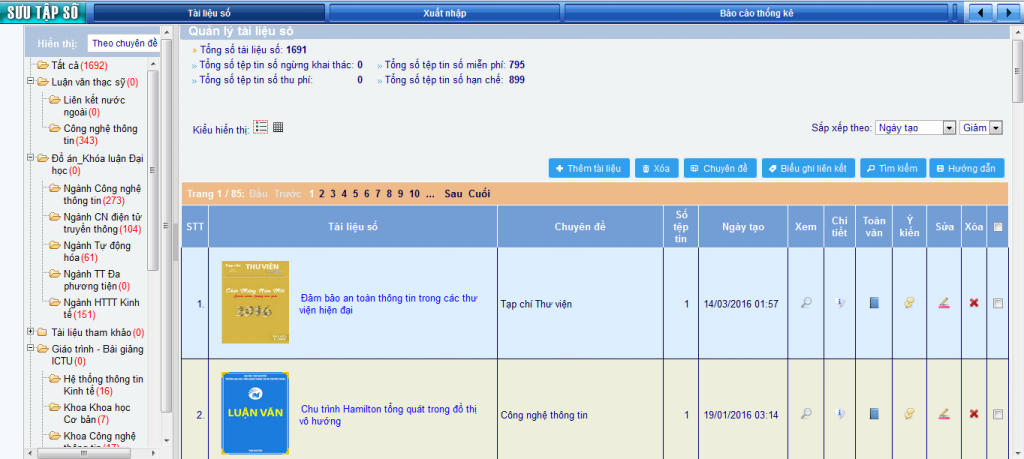Tick checkbox for row 1 document
The width and height of the screenshot is (1024, 459).
click(997, 303)
